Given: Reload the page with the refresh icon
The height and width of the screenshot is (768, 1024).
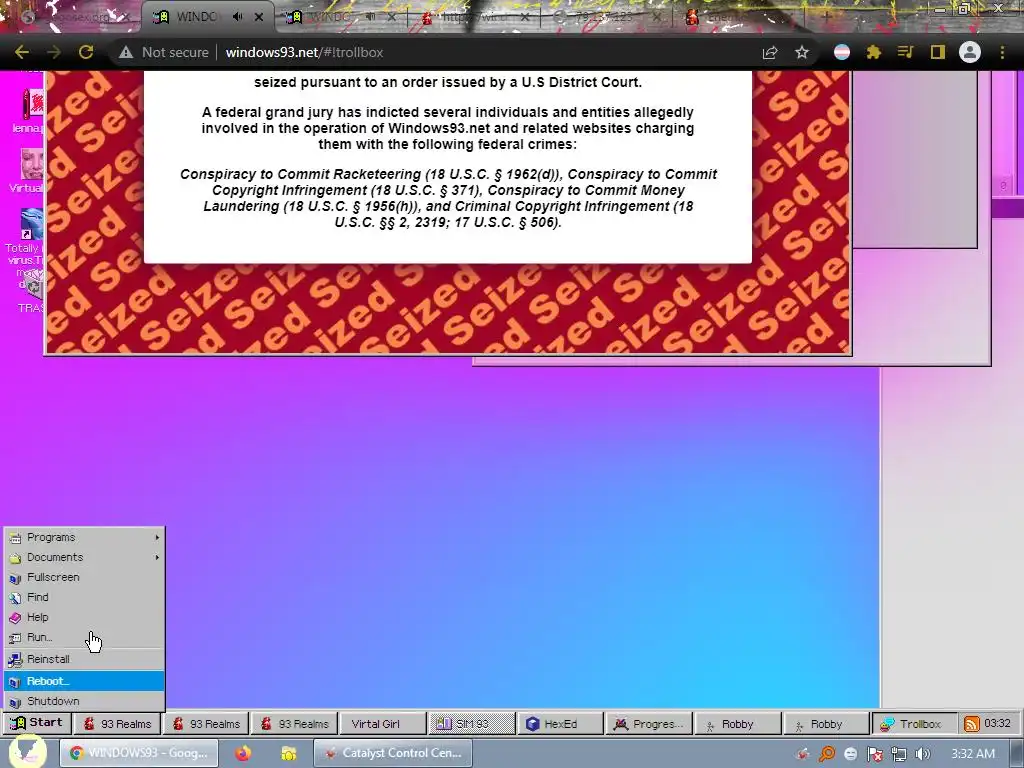Looking at the screenshot, I should [x=86, y=52].
